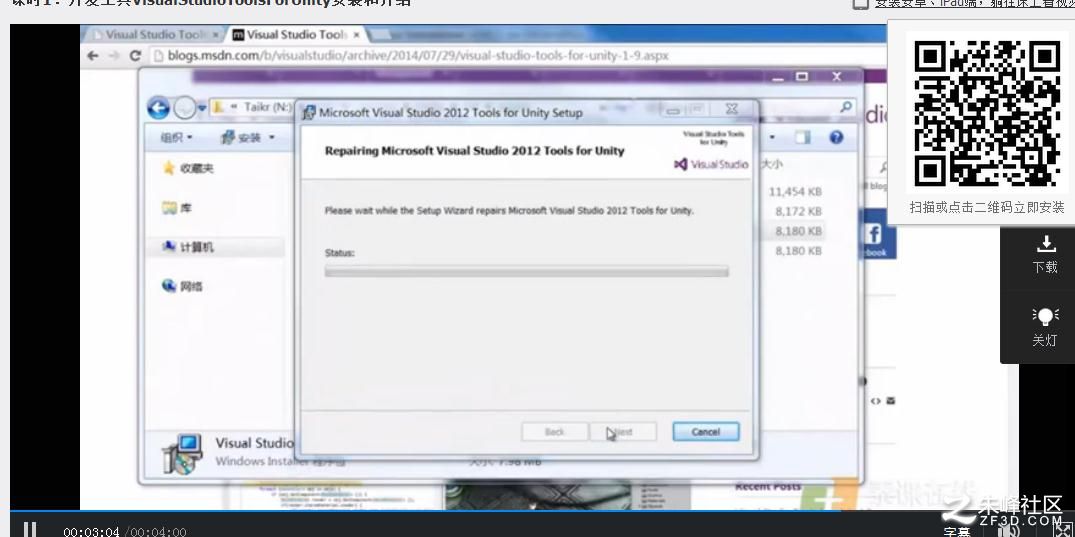1075x537 pixels.
Task: Click the installer icon in setup title bar
Action: pos(309,112)
